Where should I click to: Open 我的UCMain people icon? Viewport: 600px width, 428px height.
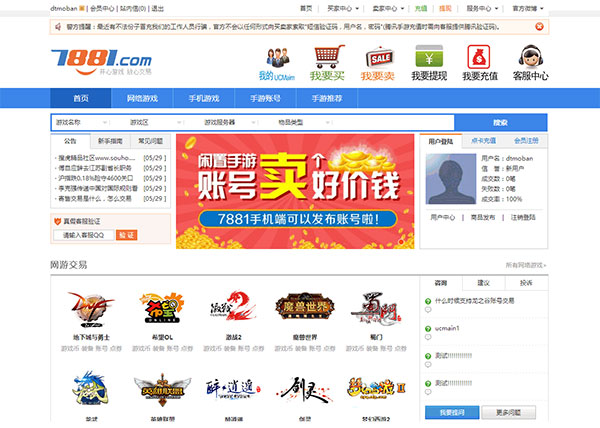coord(277,58)
